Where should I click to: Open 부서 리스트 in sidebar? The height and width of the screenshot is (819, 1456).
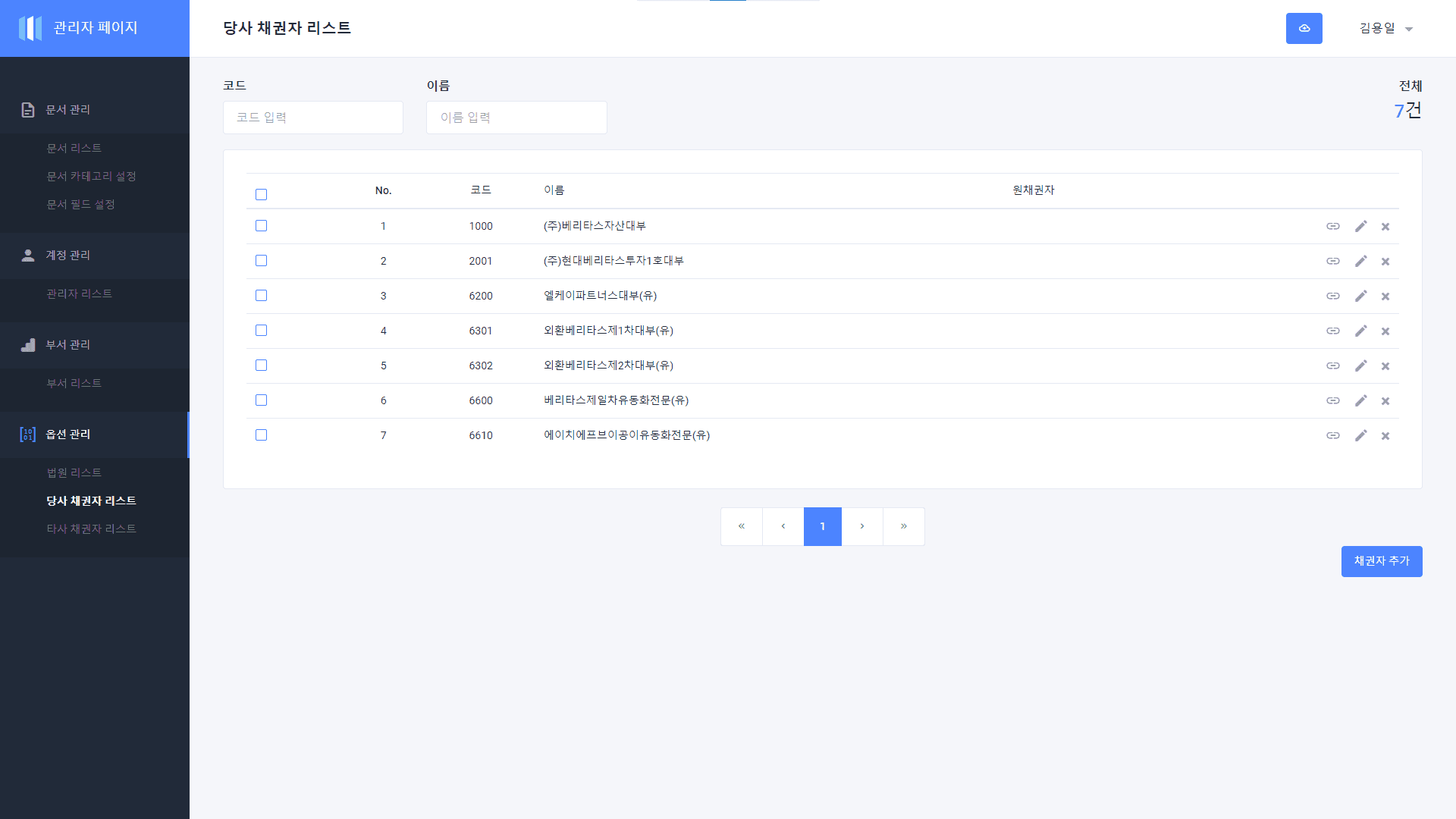pos(74,383)
